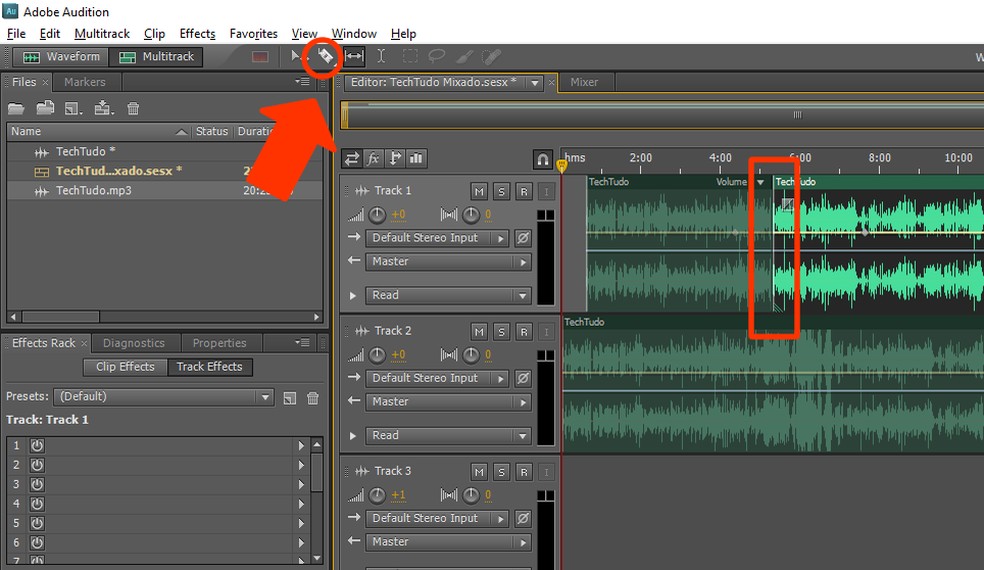Image resolution: width=984 pixels, height=570 pixels.
Task: Toggle power for effects slot 3
Action: [x=37, y=485]
